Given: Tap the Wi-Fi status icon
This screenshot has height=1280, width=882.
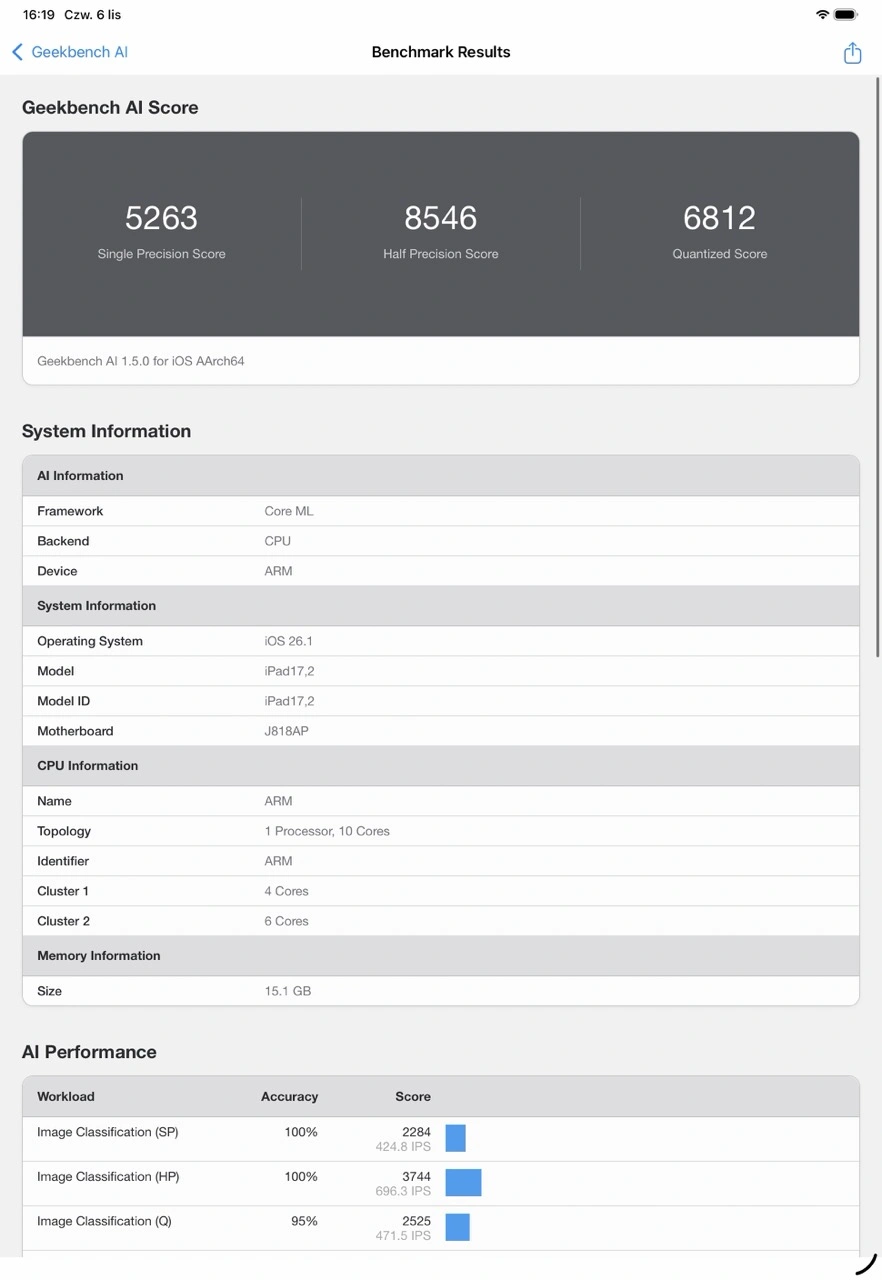Looking at the screenshot, I should [822, 15].
